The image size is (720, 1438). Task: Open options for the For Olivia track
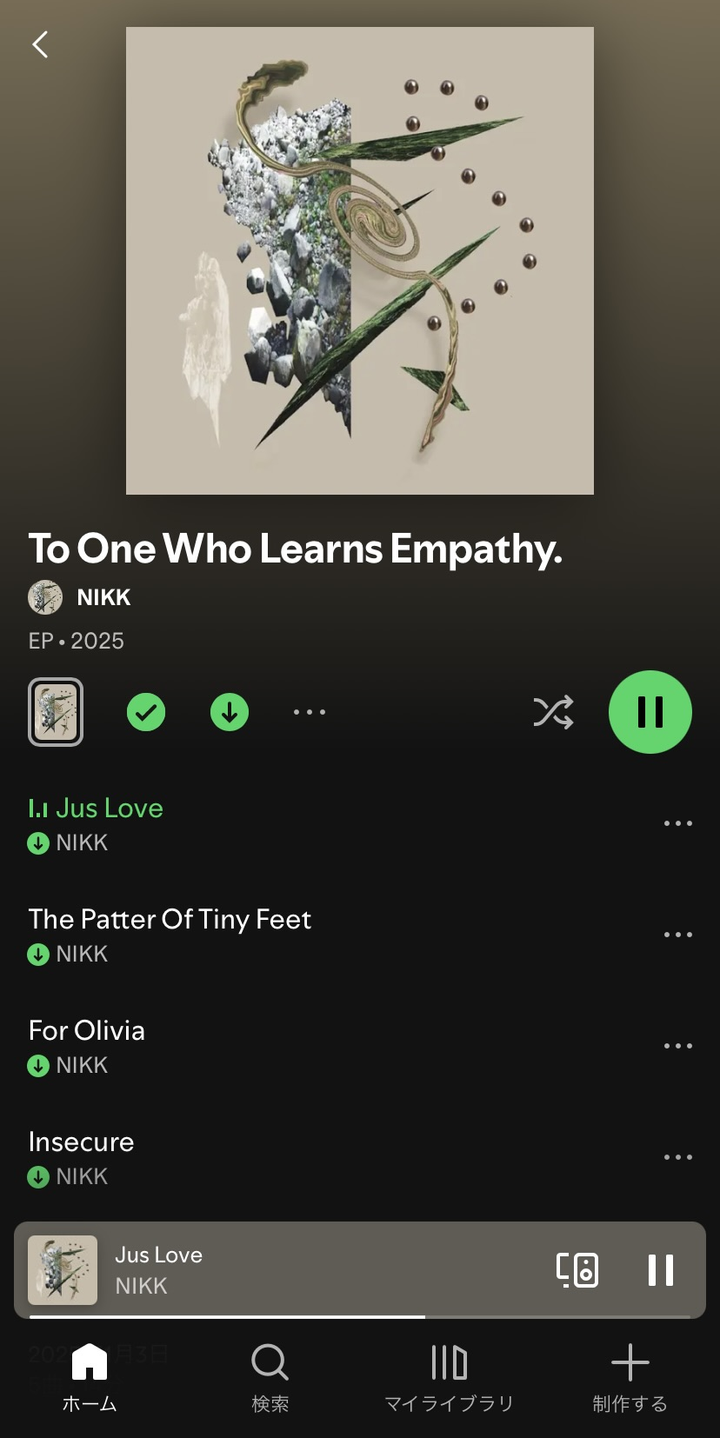(x=678, y=1046)
